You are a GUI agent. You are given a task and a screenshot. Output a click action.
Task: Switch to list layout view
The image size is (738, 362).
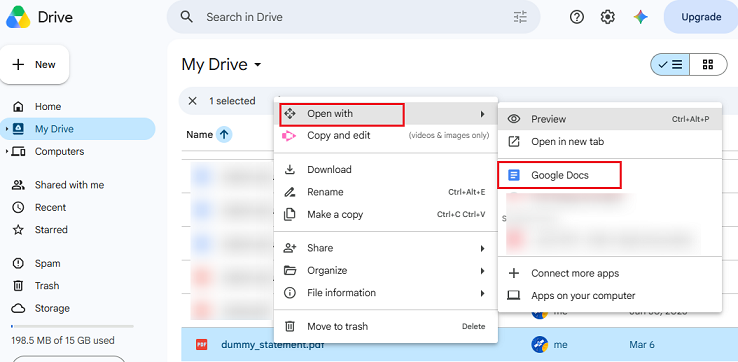[670, 64]
